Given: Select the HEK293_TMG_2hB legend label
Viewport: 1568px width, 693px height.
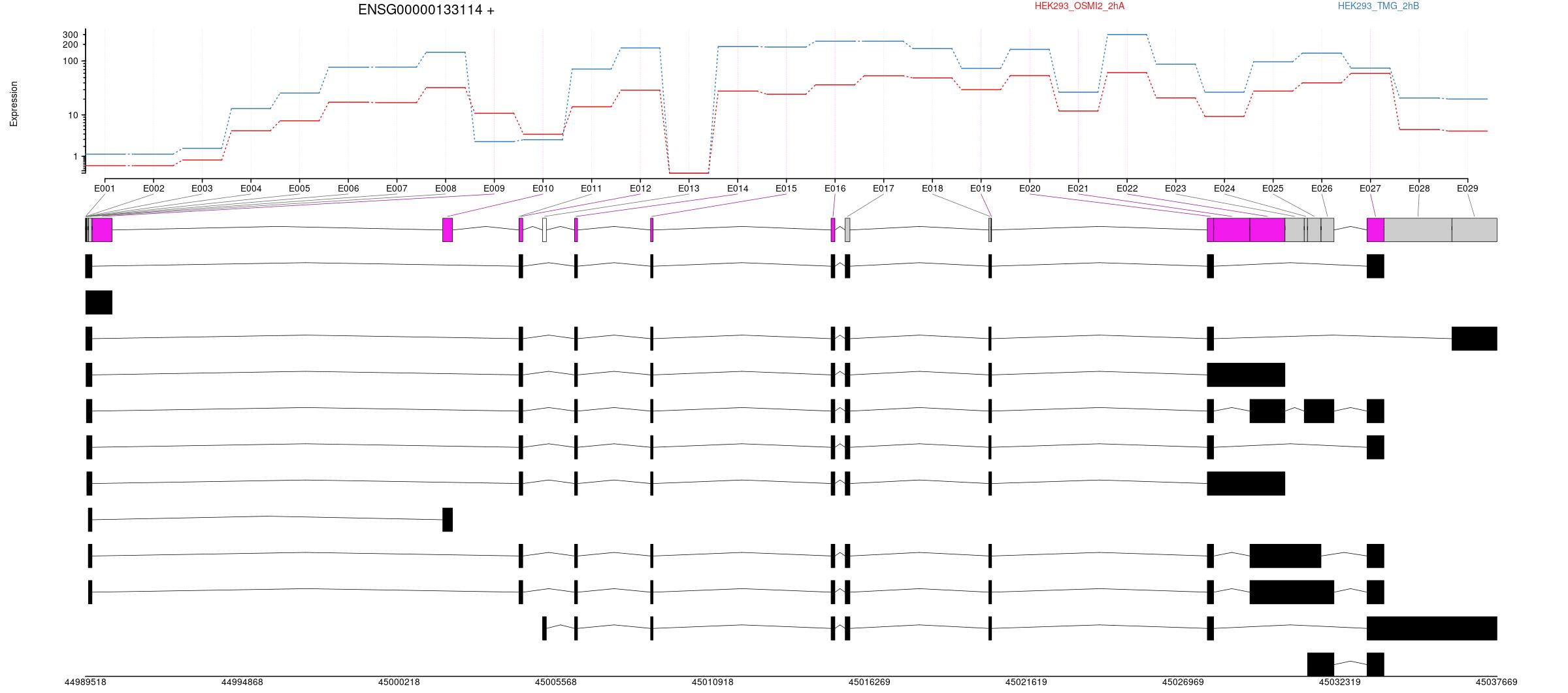Looking at the screenshot, I should (1379, 6).
